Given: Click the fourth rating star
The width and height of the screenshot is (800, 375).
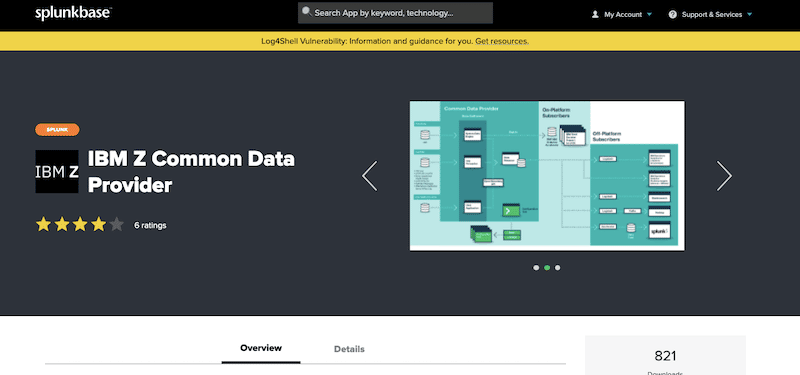Looking at the screenshot, I should (98, 224).
